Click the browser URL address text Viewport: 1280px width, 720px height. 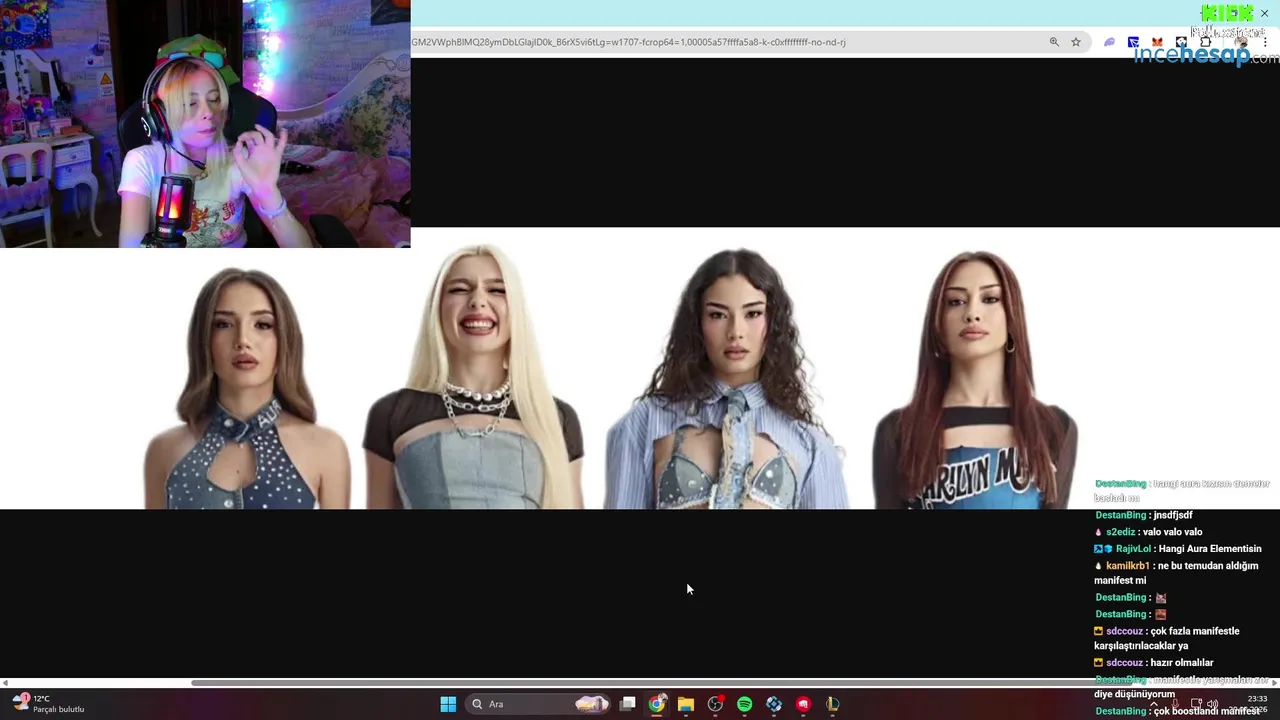[x=628, y=42]
